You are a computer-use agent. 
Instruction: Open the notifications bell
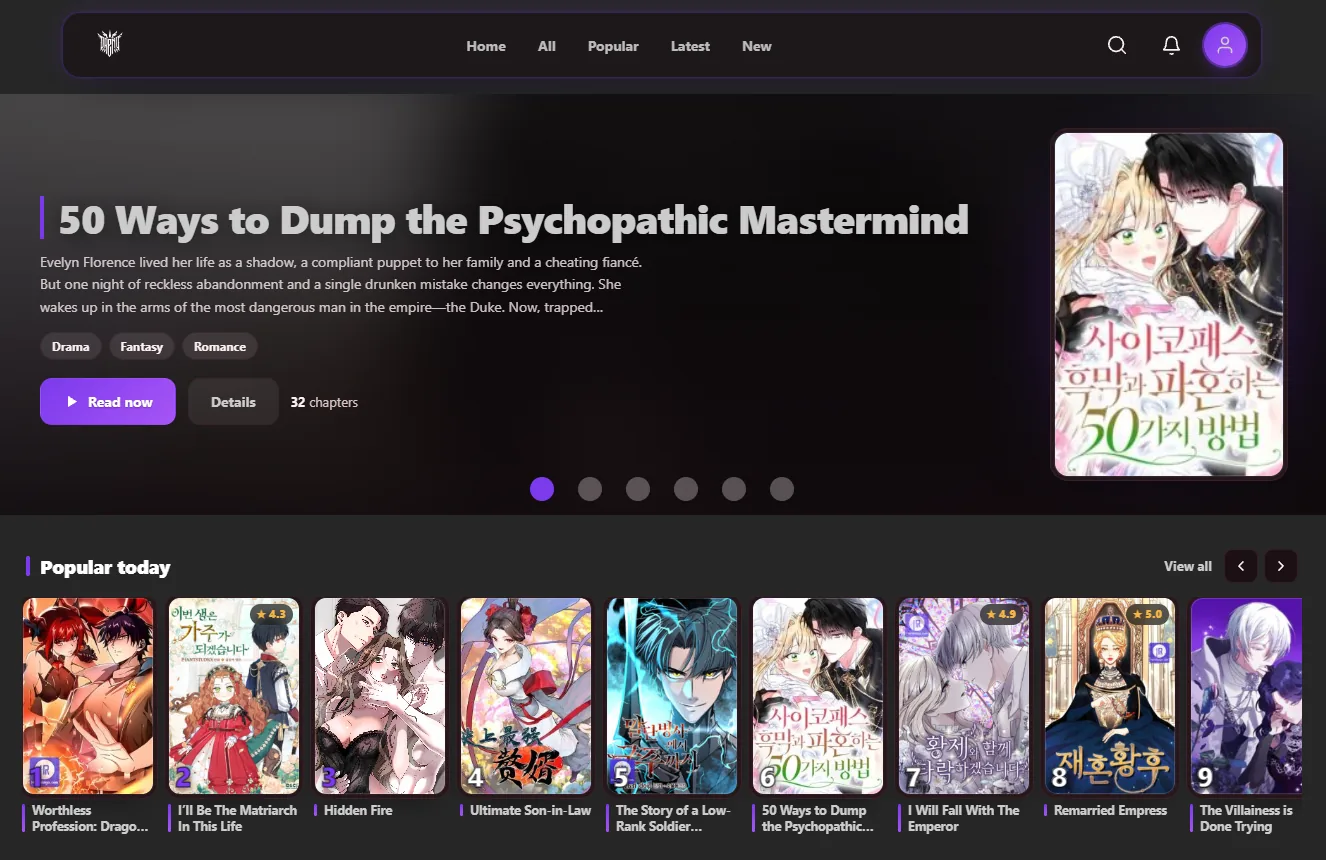point(1171,45)
